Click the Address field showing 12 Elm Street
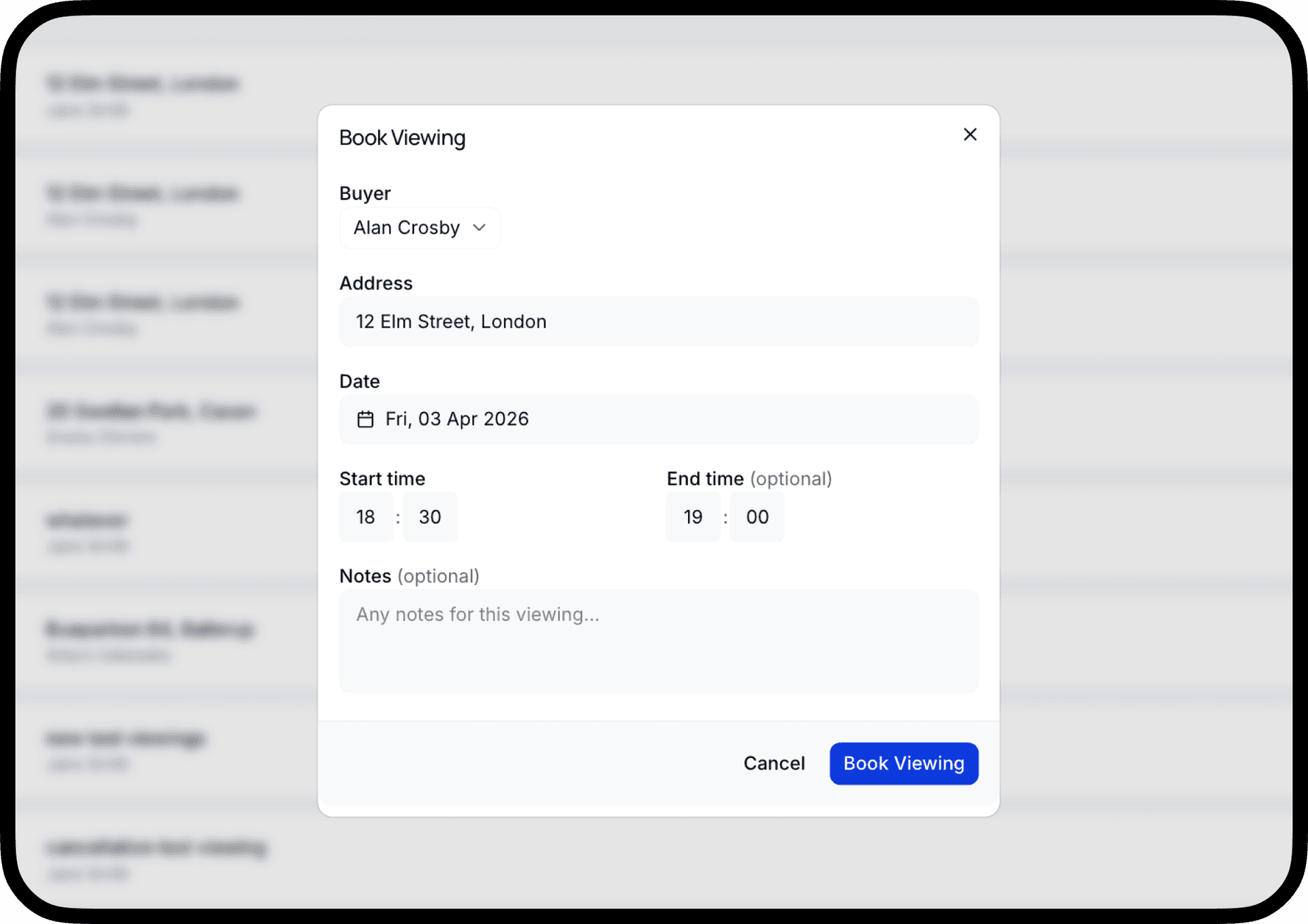This screenshot has height=924, width=1308. [658, 321]
